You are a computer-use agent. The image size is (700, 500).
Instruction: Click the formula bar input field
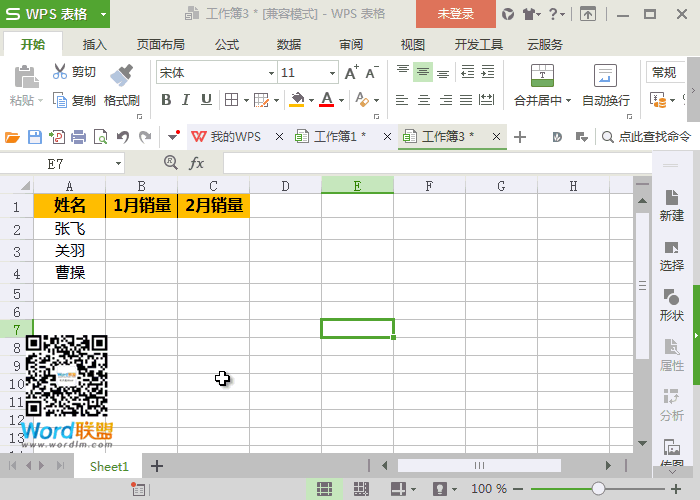tap(438, 163)
